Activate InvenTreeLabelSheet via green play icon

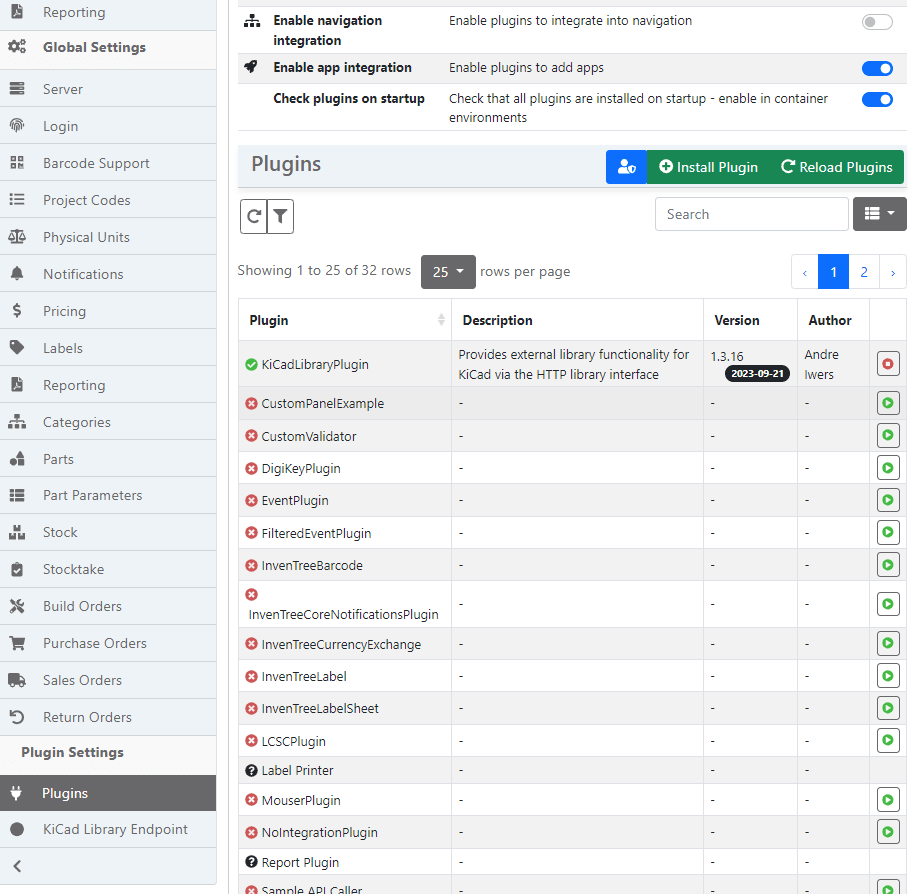pos(888,708)
